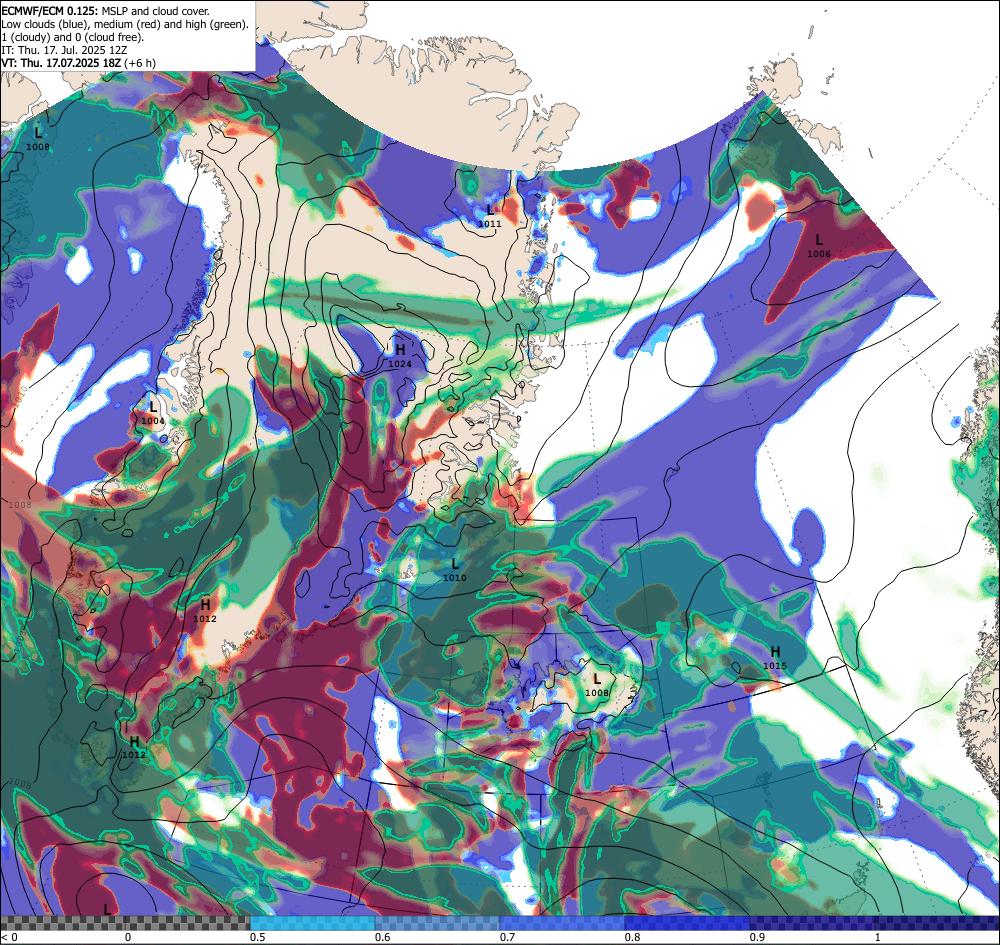The image size is (1000, 945).
Task: Click the 0.6–0.7 color scale segment
Action: [x=438, y=923]
